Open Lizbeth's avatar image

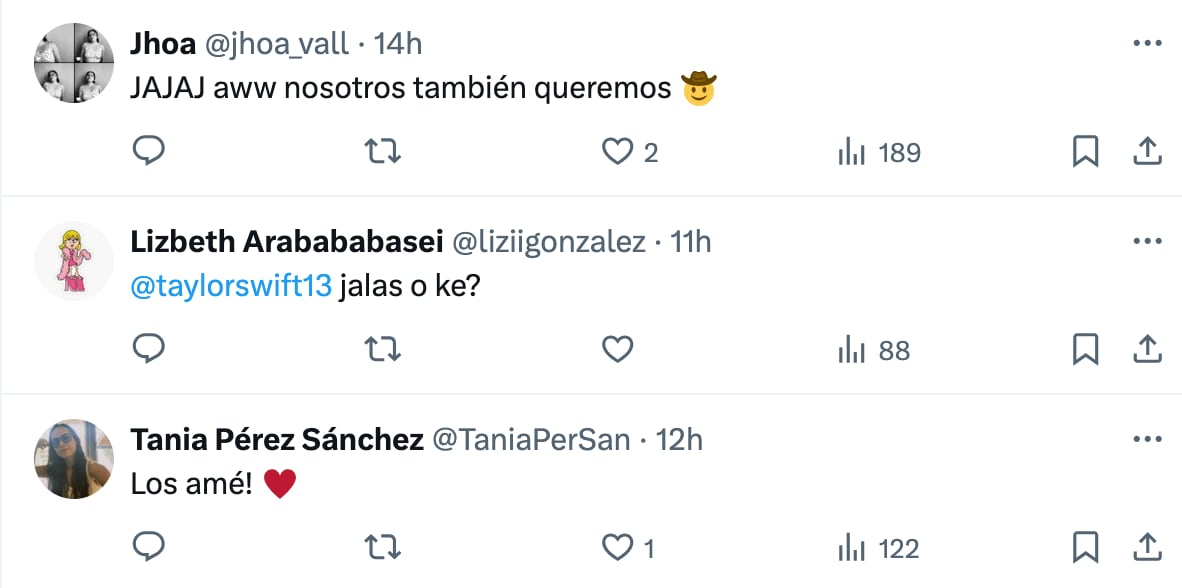pyautogui.click(x=74, y=260)
